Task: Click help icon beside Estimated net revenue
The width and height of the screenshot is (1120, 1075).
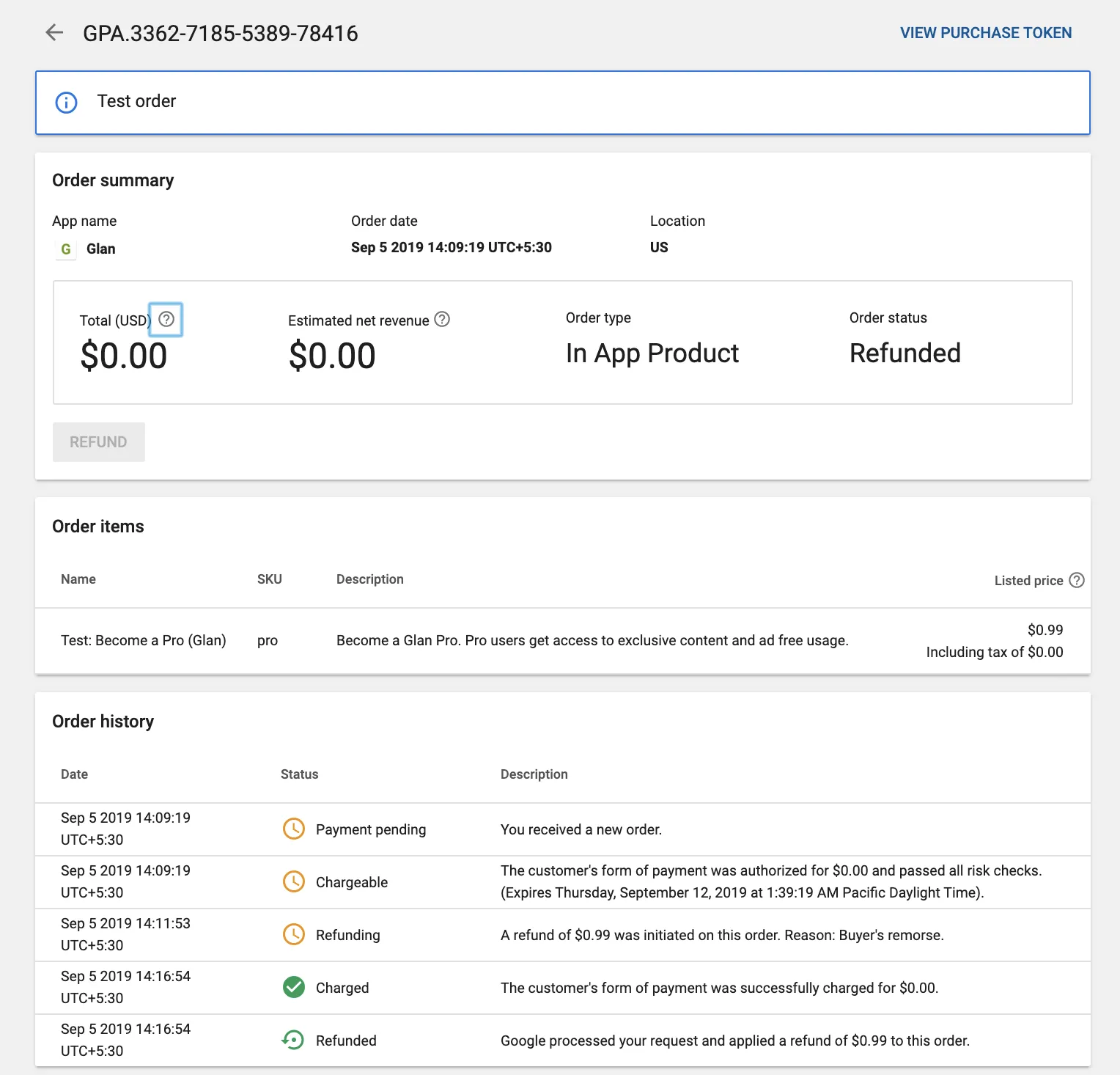Action: click(x=442, y=319)
